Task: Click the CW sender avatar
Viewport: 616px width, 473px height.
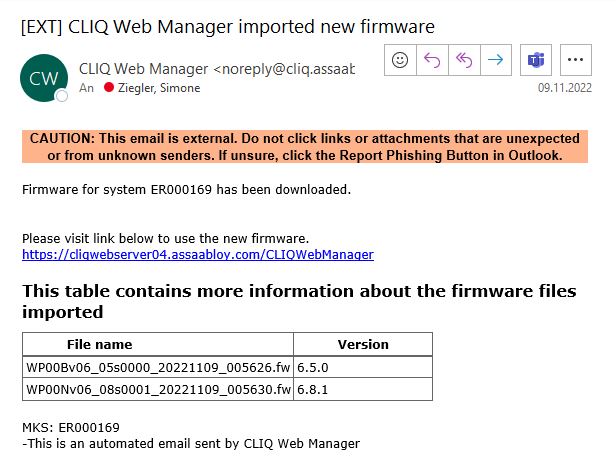Action: [x=44, y=78]
